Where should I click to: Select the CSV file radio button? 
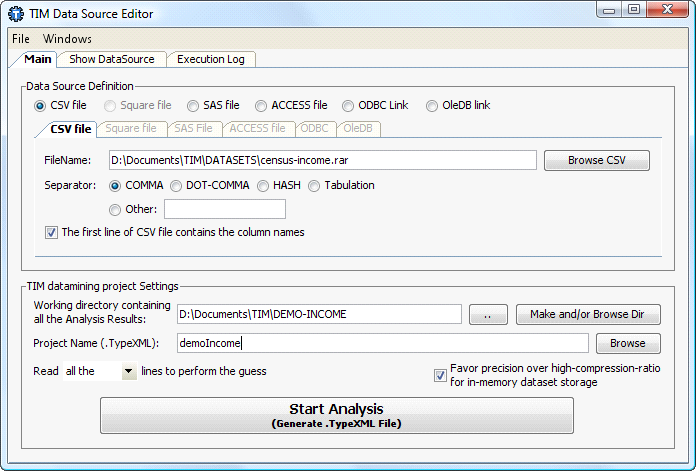point(40,106)
